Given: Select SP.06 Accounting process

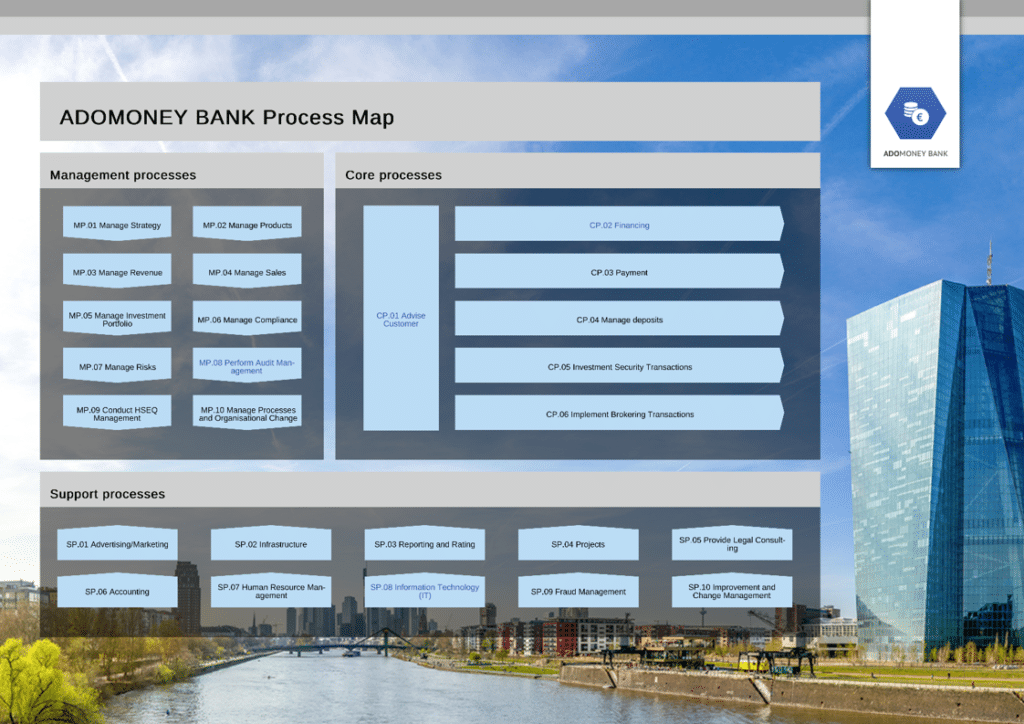Looking at the screenshot, I should pyautogui.click(x=117, y=591).
